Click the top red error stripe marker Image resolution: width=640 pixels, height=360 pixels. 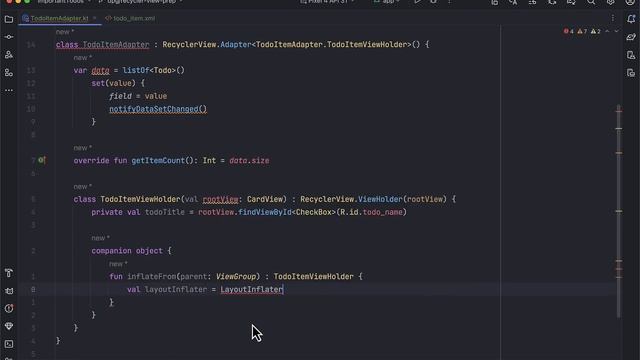pyautogui.click(x=619, y=110)
